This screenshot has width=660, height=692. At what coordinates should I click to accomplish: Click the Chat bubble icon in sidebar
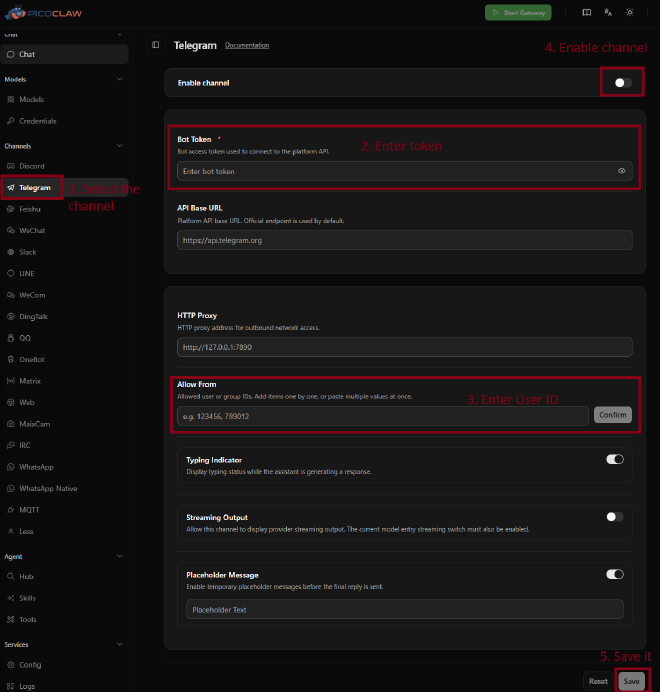[x=11, y=54]
